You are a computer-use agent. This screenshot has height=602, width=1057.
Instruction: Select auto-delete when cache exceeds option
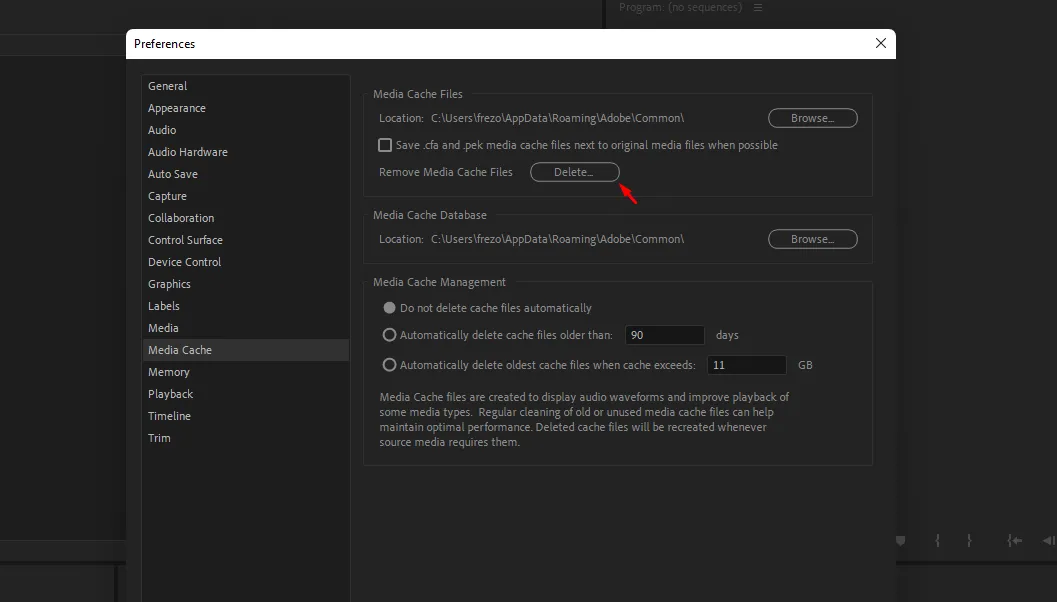(389, 365)
